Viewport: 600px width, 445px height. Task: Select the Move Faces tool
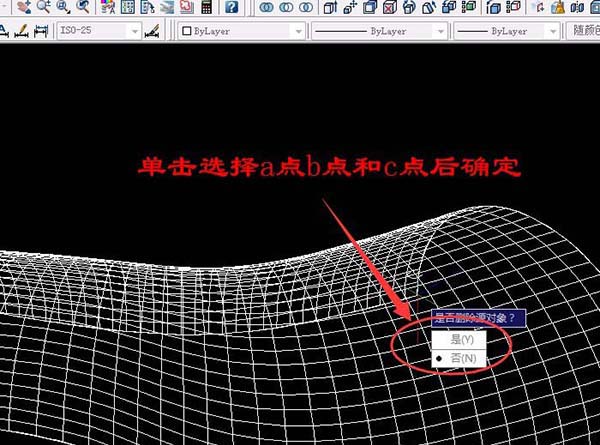tap(350, 7)
